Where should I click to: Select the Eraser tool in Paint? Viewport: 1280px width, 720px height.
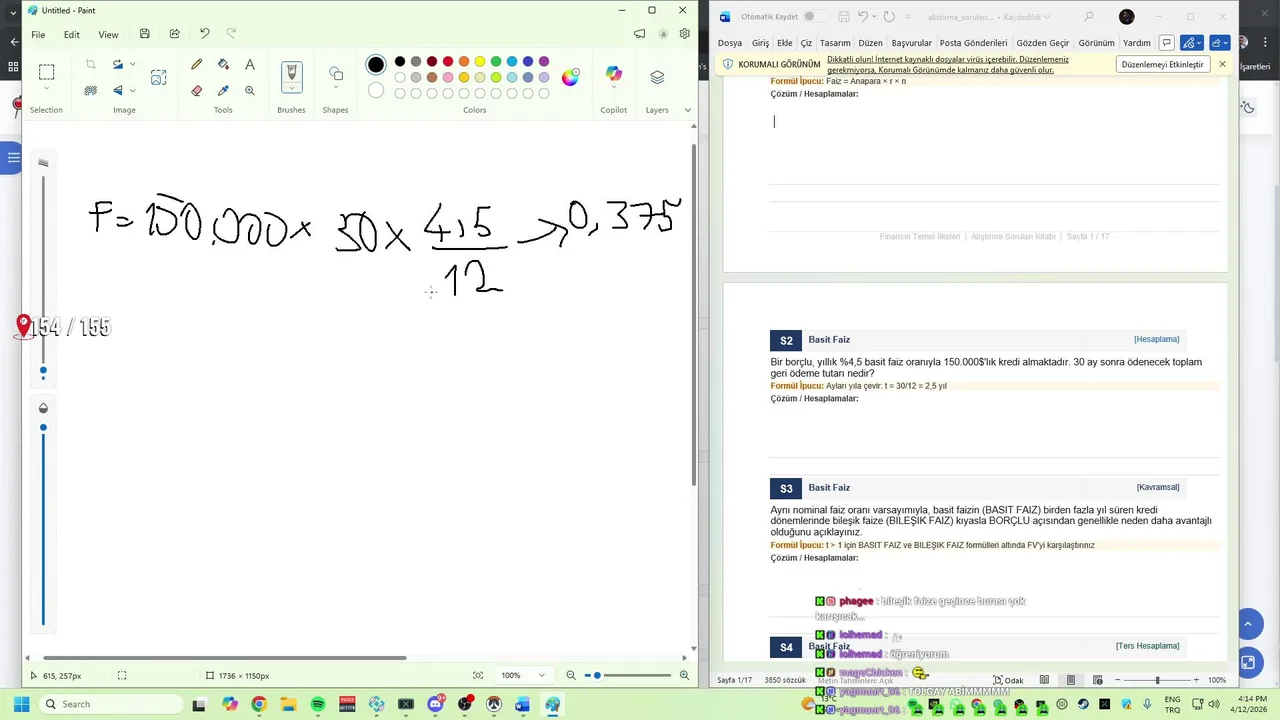[x=197, y=90]
